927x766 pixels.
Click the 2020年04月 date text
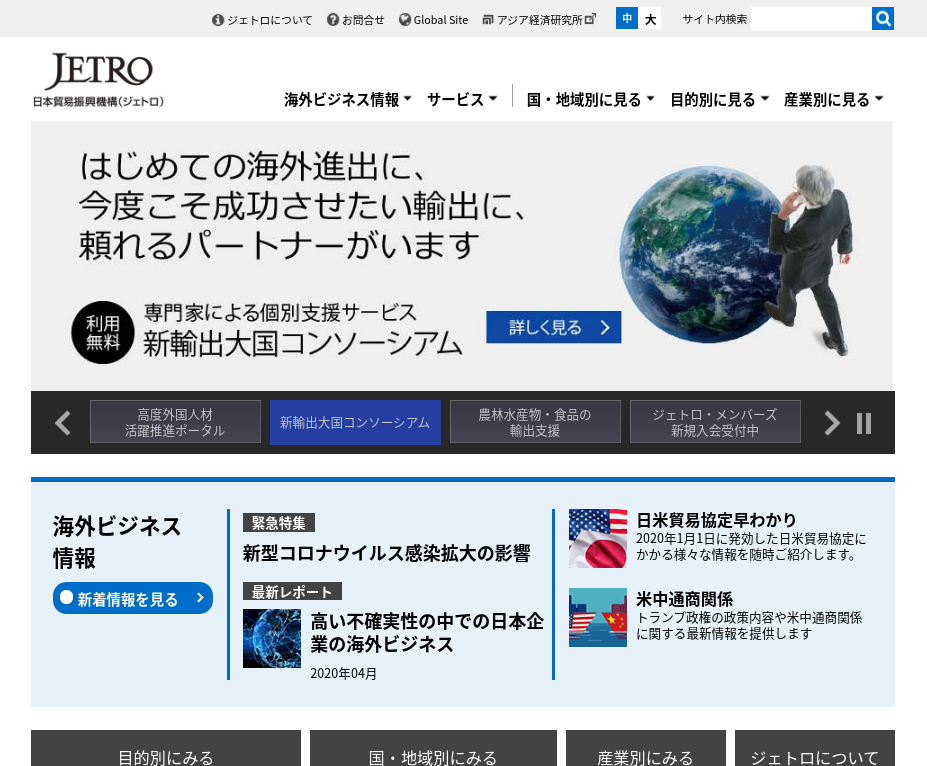343,673
